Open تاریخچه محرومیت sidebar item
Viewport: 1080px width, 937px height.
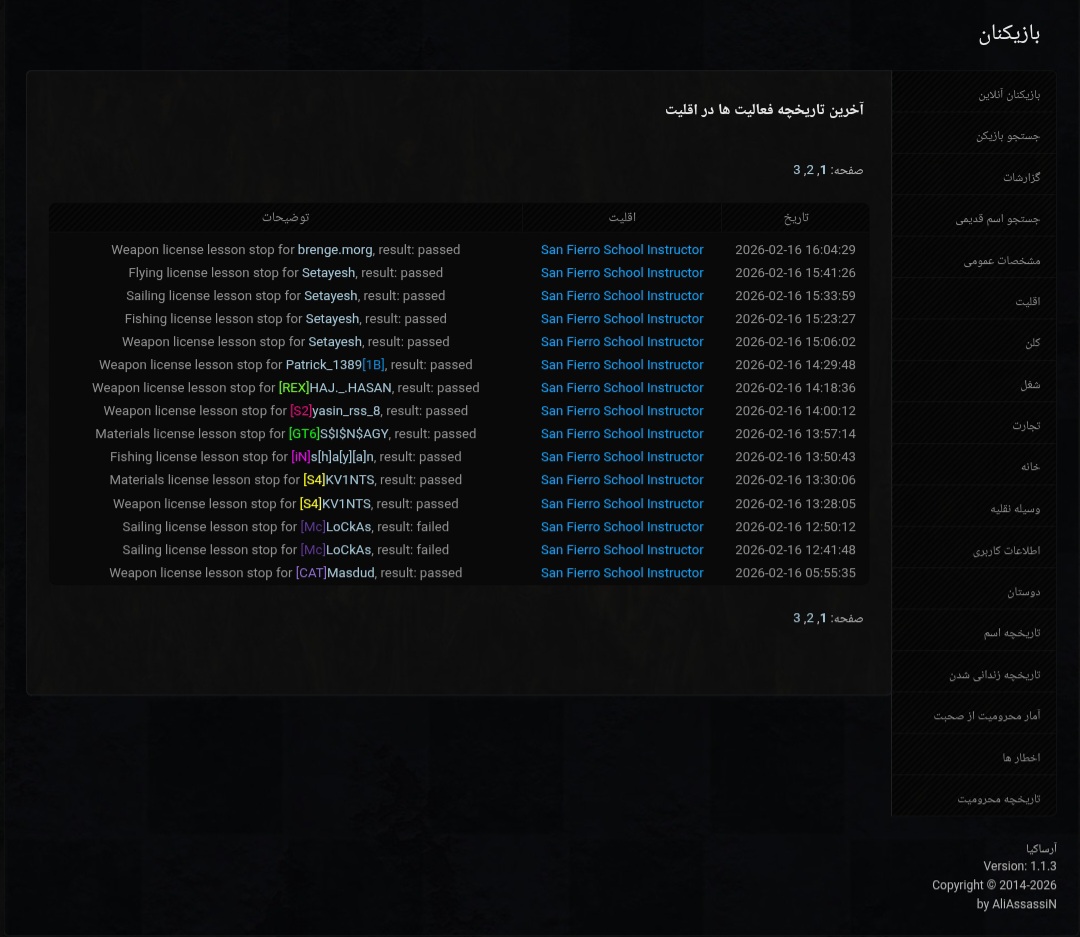(975, 798)
